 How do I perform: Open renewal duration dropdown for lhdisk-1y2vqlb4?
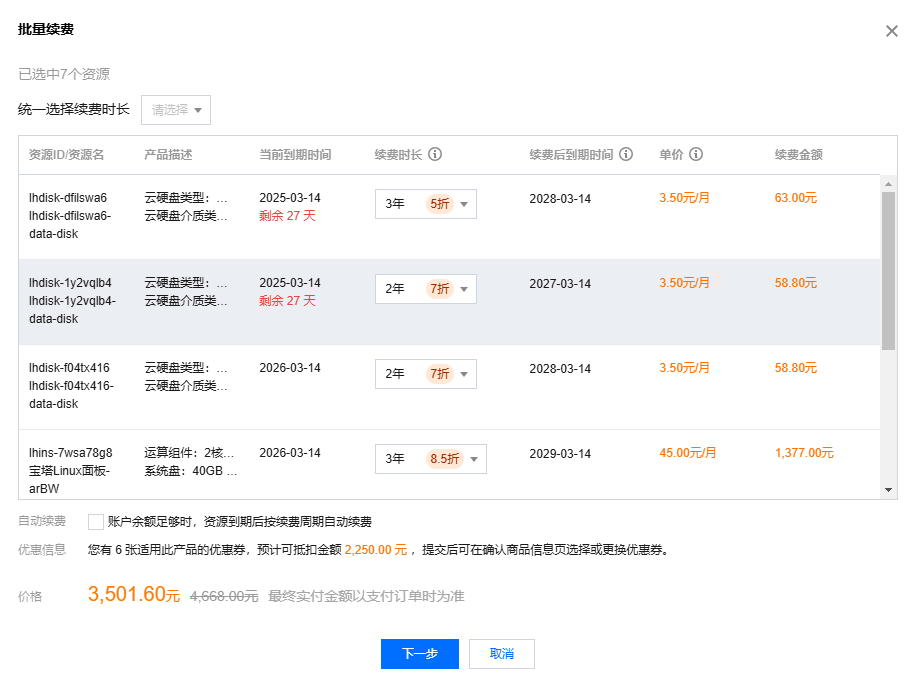425,289
